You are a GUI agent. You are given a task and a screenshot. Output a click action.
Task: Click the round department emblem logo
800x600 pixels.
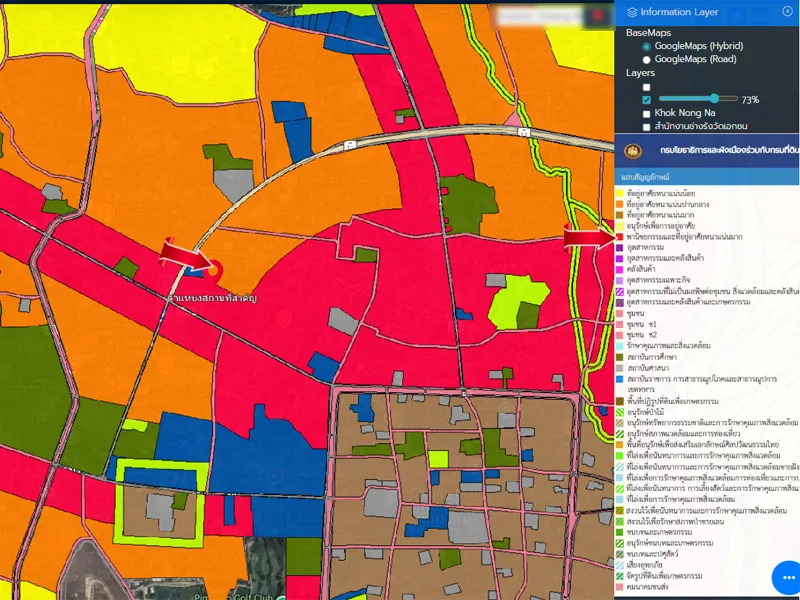click(632, 151)
